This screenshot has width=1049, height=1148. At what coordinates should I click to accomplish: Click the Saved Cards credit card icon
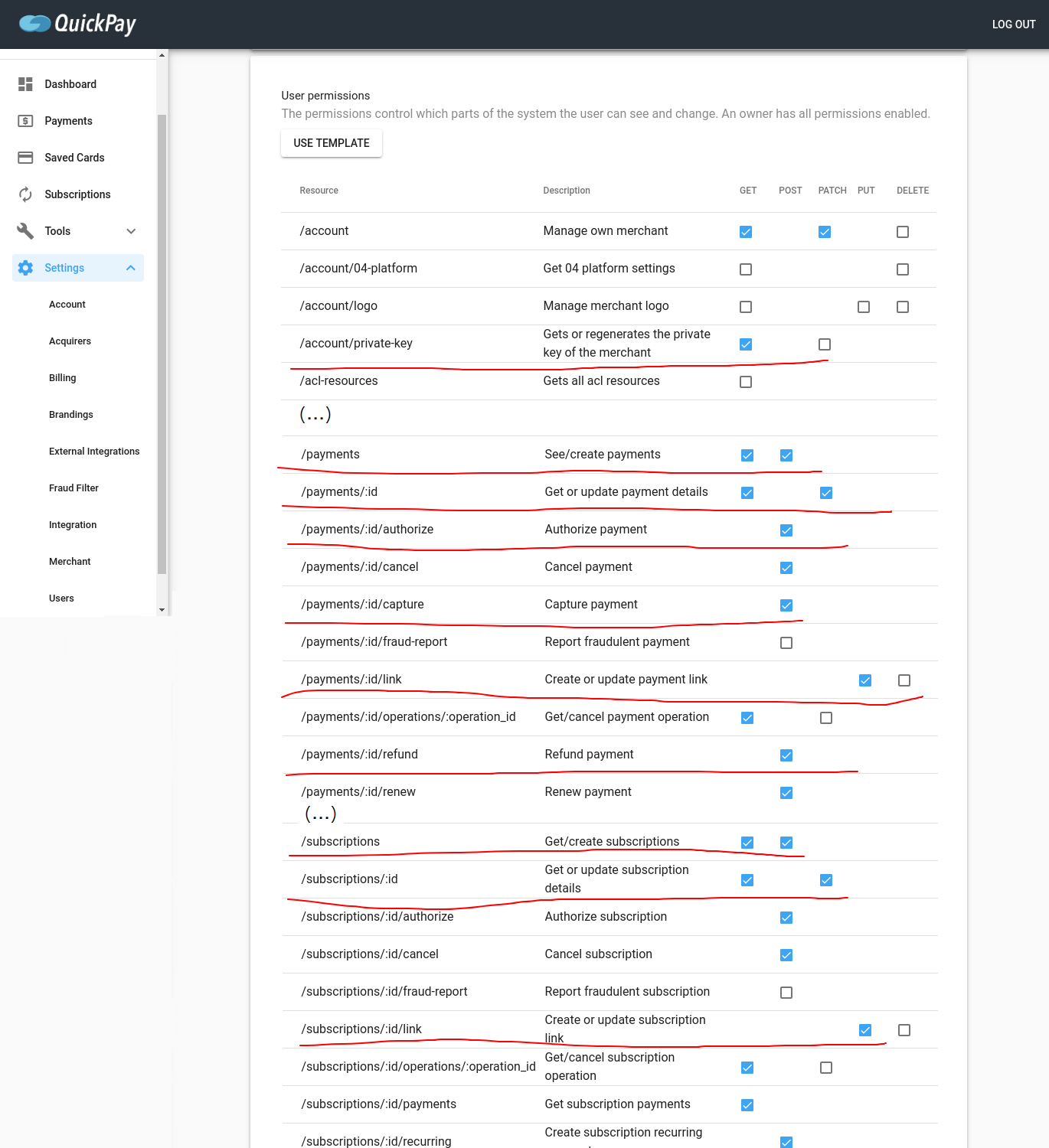pyautogui.click(x=25, y=158)
